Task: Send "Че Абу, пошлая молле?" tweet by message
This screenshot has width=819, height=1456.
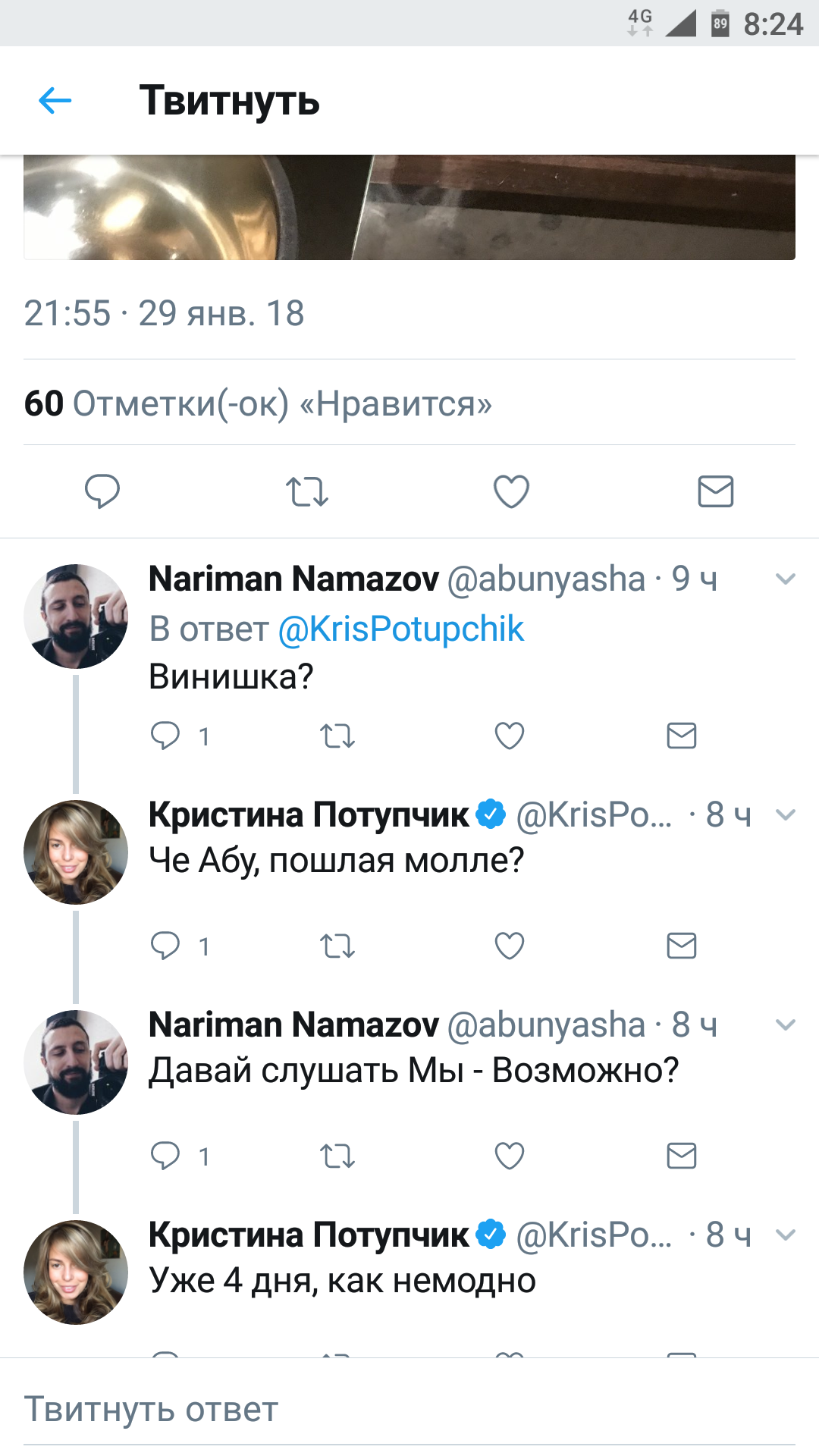Action: [x=681, y=946]
